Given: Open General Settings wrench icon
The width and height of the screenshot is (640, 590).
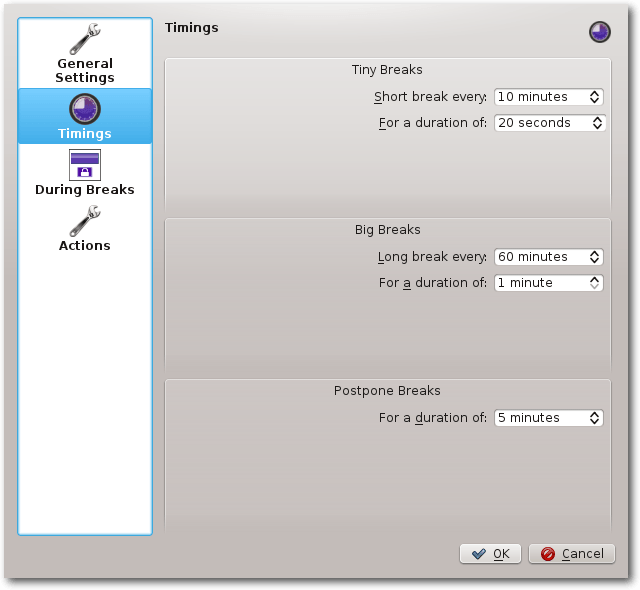Looking at the screenshot, I should (x=85, y=39).
